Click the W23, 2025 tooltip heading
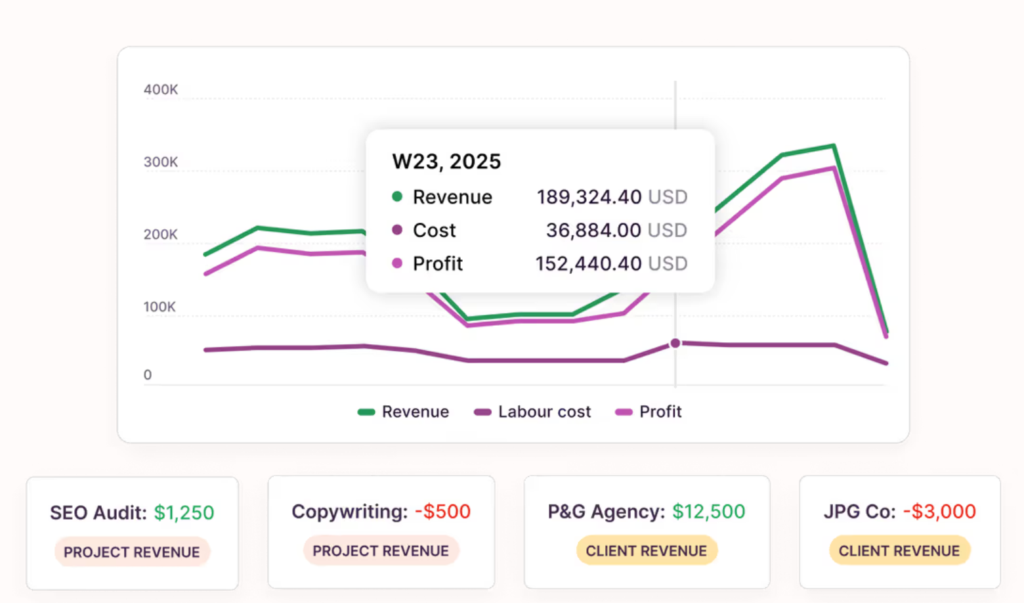1024x603 pixels. 446,161
